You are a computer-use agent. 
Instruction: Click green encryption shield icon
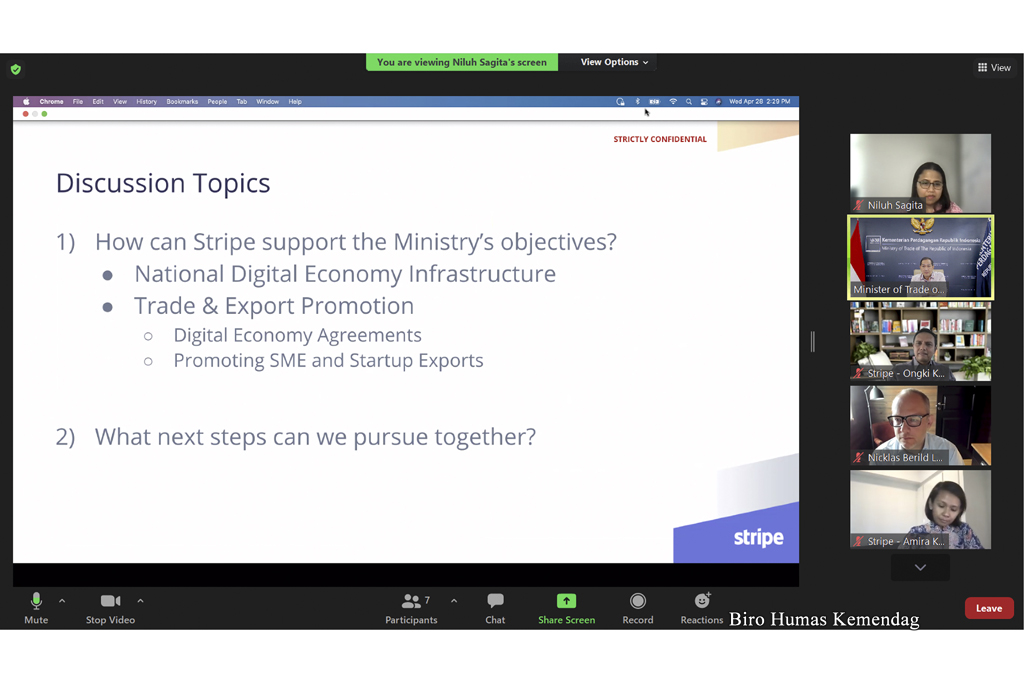pos(16,69)
